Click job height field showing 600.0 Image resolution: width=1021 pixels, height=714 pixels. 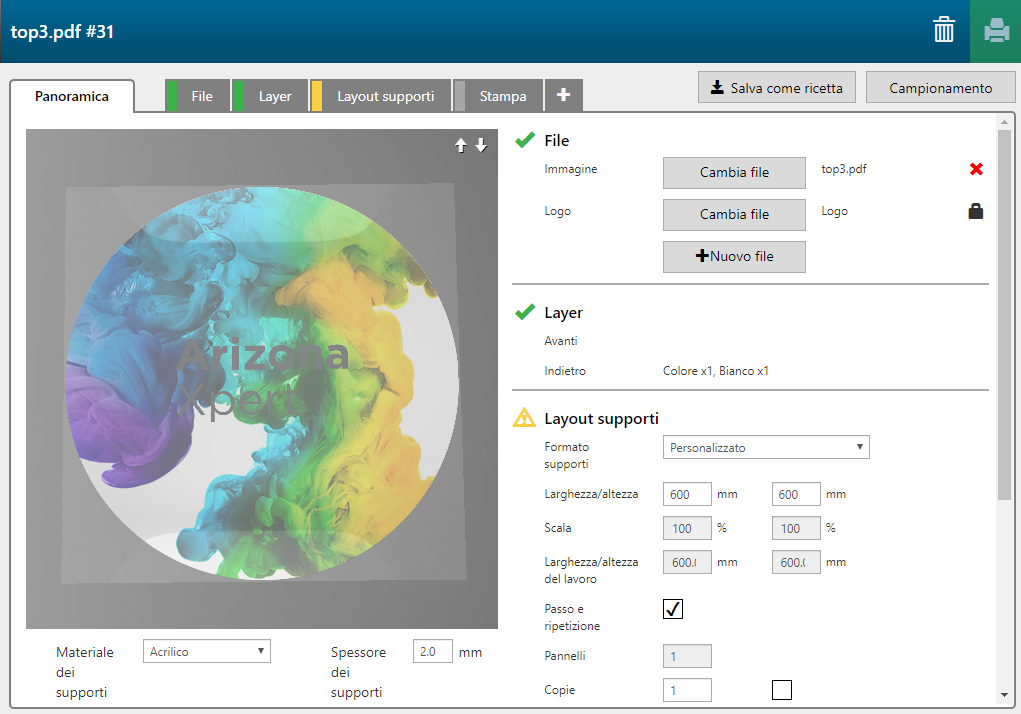click(x=796, y=562)
